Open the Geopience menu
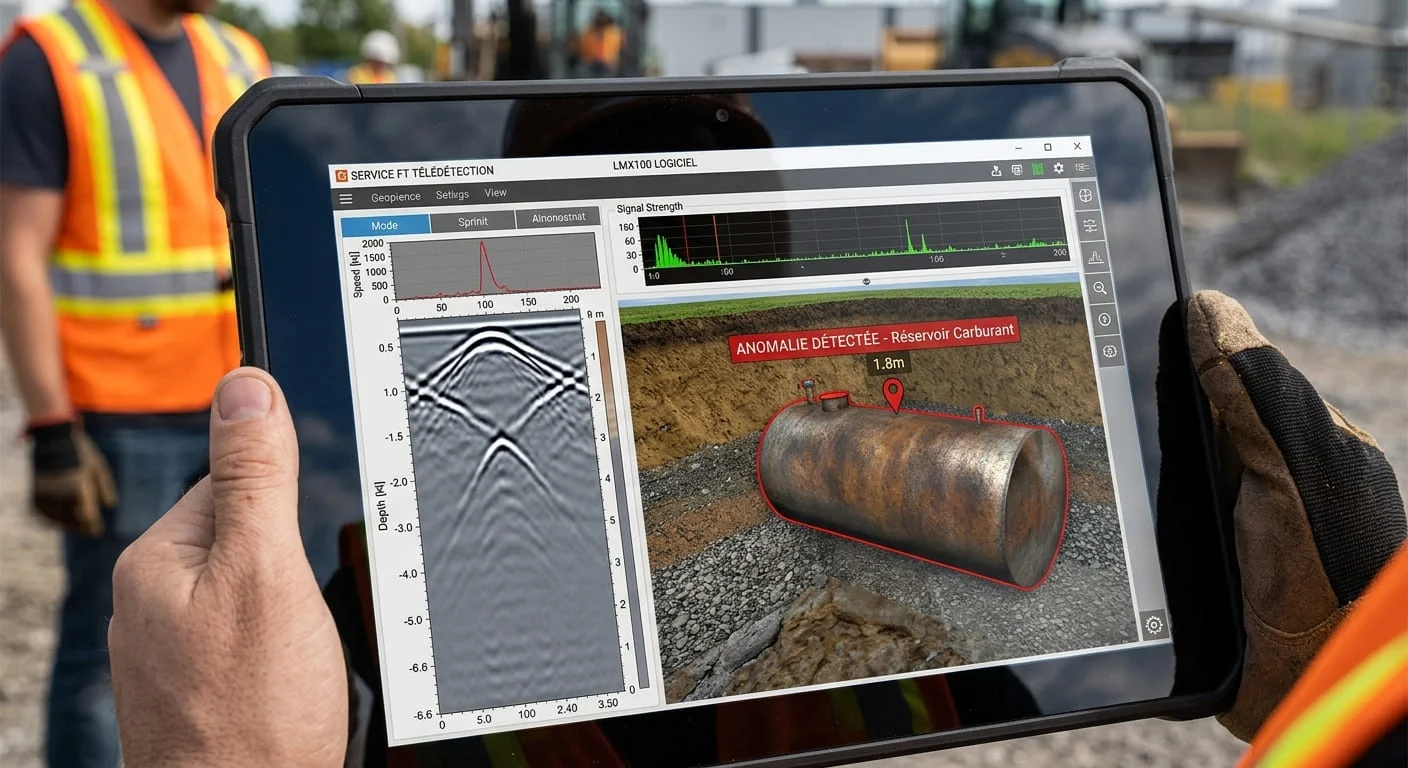The height and width of the screenshot is (768, 1408). 396,197
